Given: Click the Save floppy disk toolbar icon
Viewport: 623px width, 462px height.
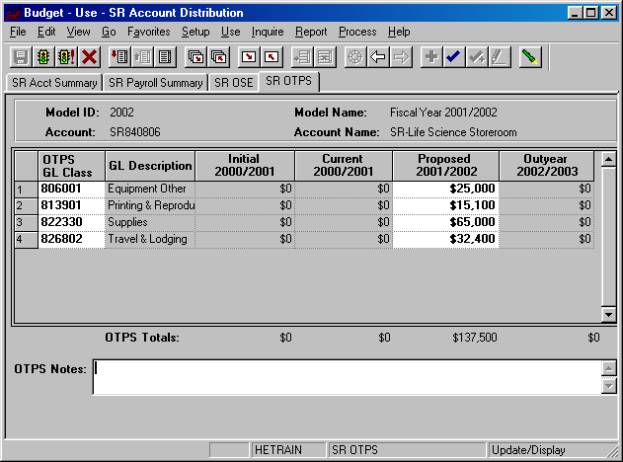Looking at the screenshot, I should pos(20,59).
